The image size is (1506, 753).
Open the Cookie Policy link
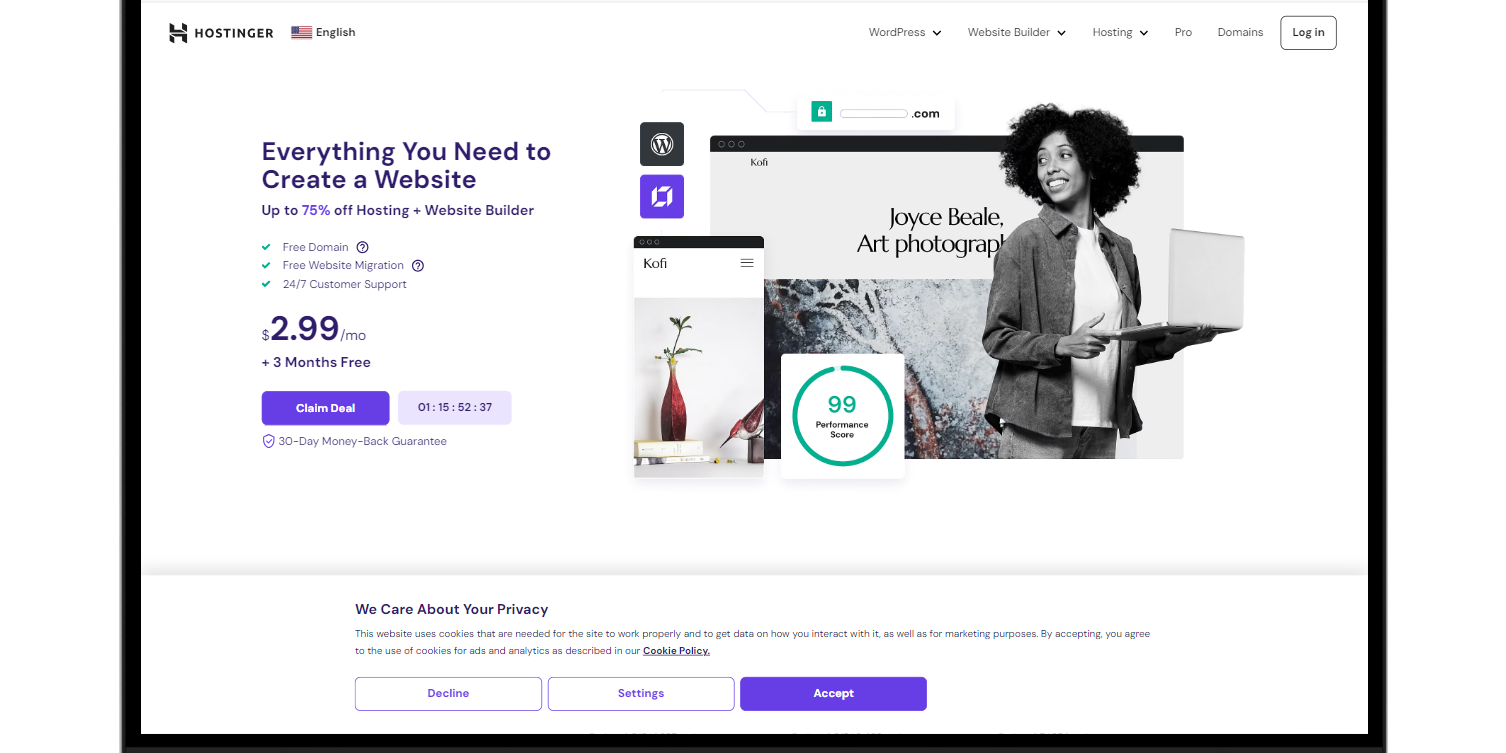676,651
